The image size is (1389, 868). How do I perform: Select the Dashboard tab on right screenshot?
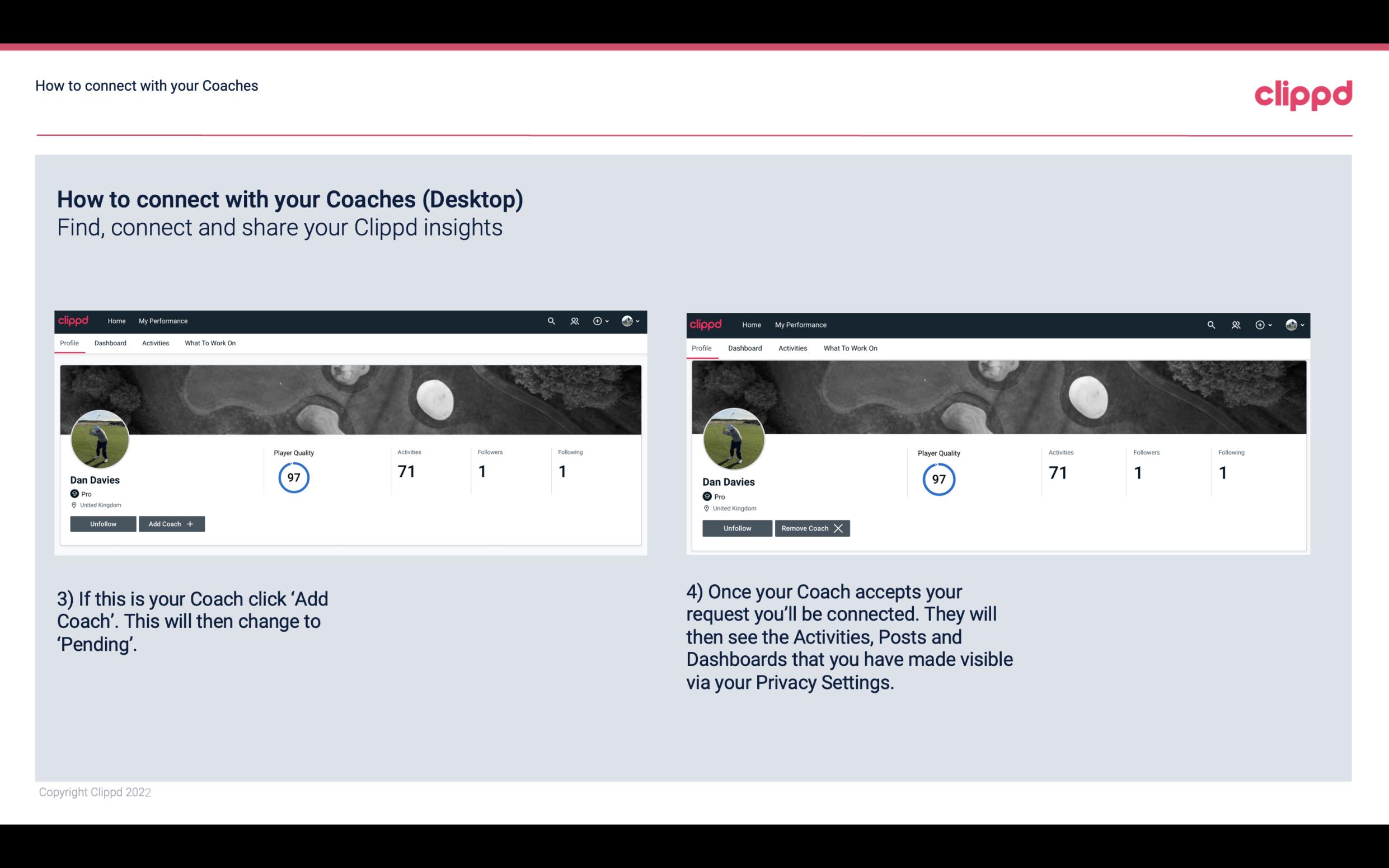[x=744, y=347]
